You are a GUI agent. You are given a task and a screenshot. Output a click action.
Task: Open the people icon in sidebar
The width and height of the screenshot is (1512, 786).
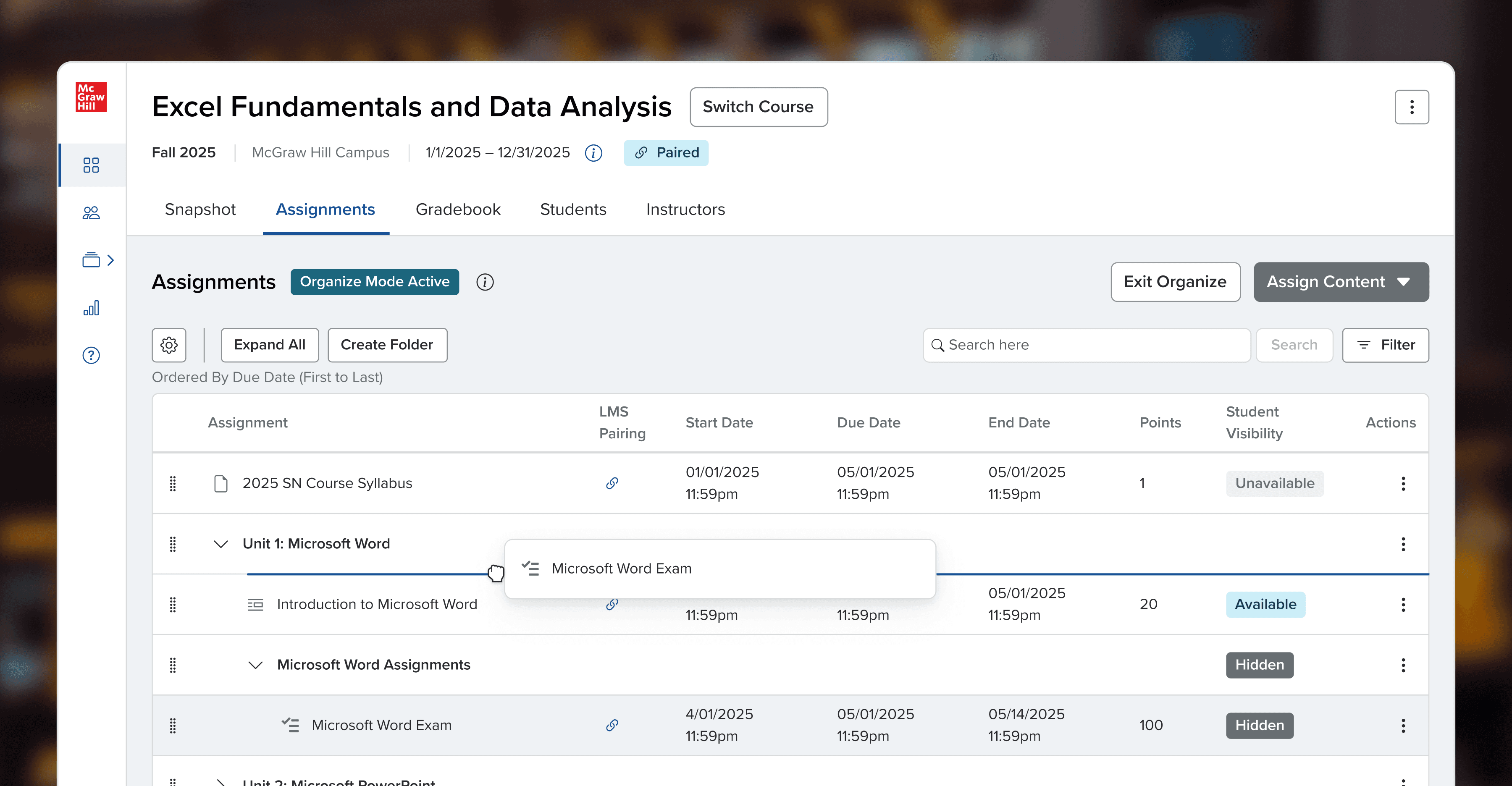tap(91, 213)
